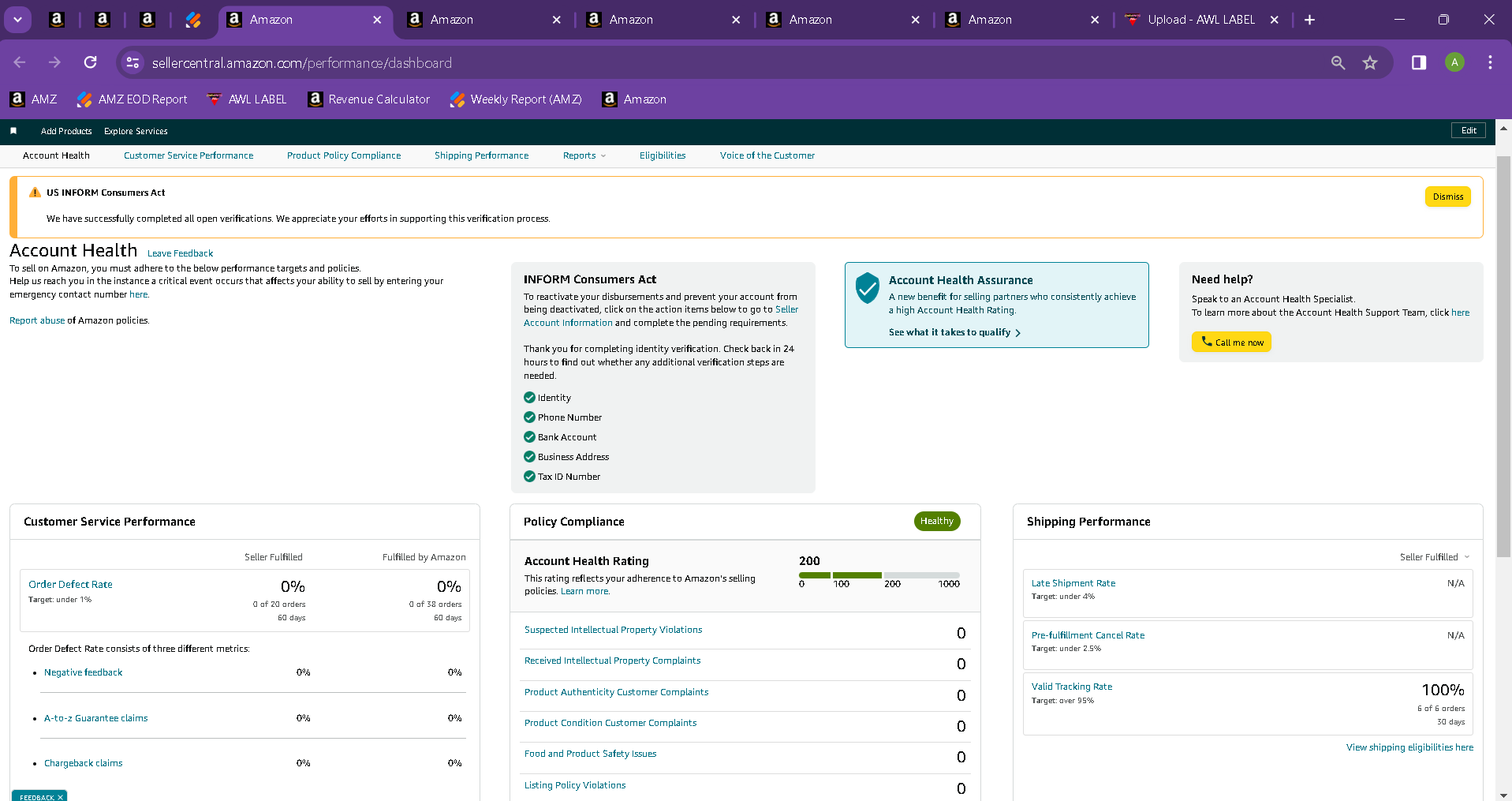Open the Weekly Report (AMZ) bookmark
This screenshot has width=1512, height=801.
tap(516, 99)
